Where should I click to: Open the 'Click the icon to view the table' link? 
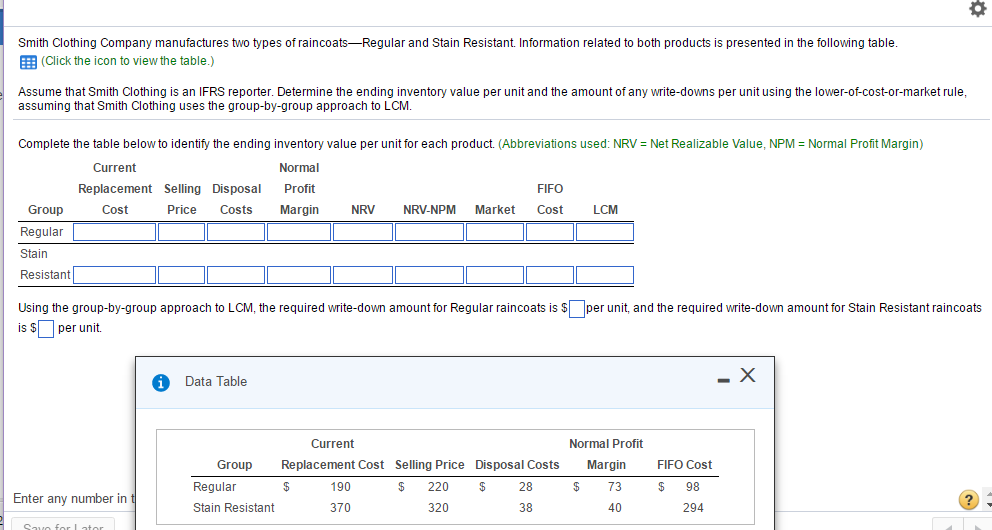click(128, 61)
